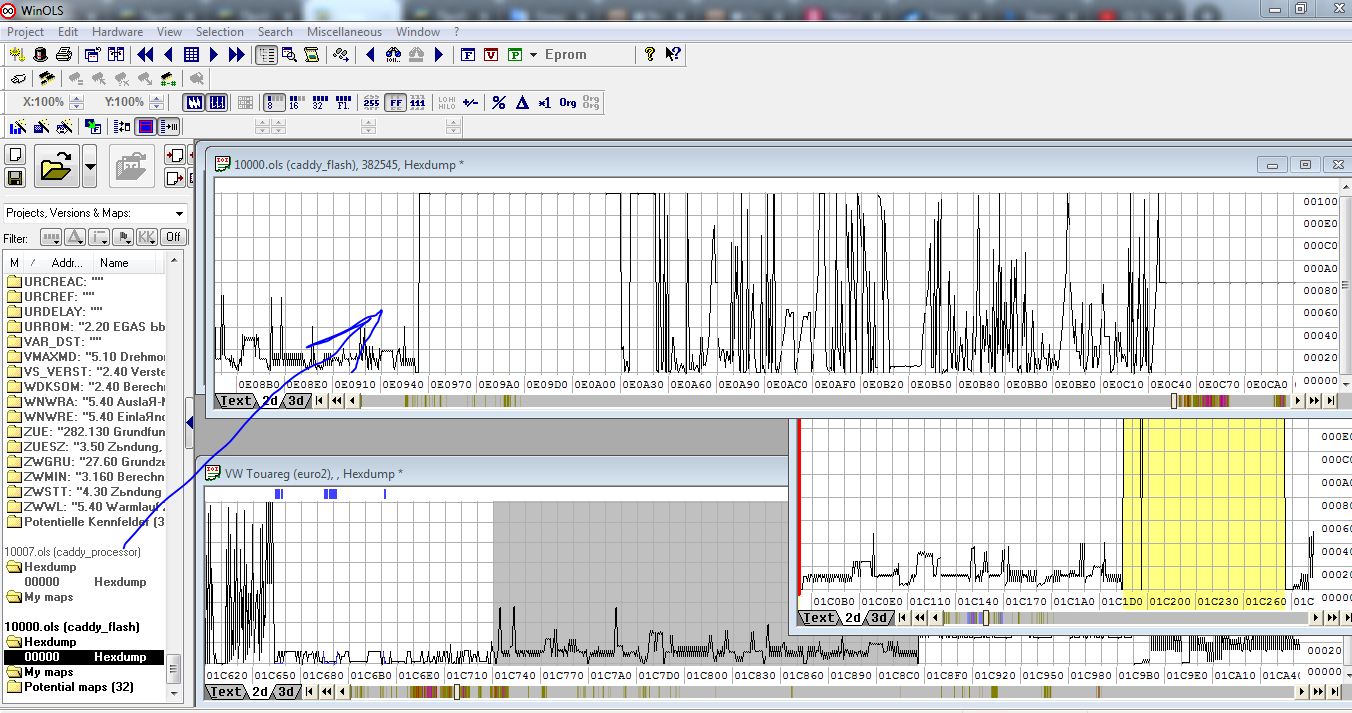Toggle the second waveform bars view button
This screenshot has width=1352, height=713.
[x=217, y=102]
